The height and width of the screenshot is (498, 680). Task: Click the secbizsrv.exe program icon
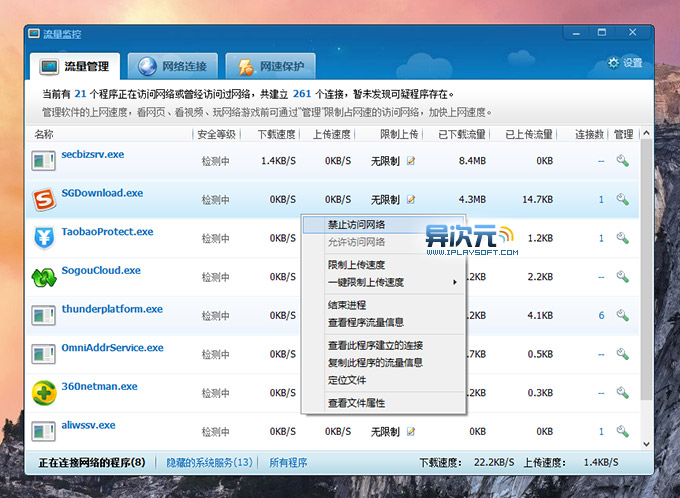tap(43, 161)
